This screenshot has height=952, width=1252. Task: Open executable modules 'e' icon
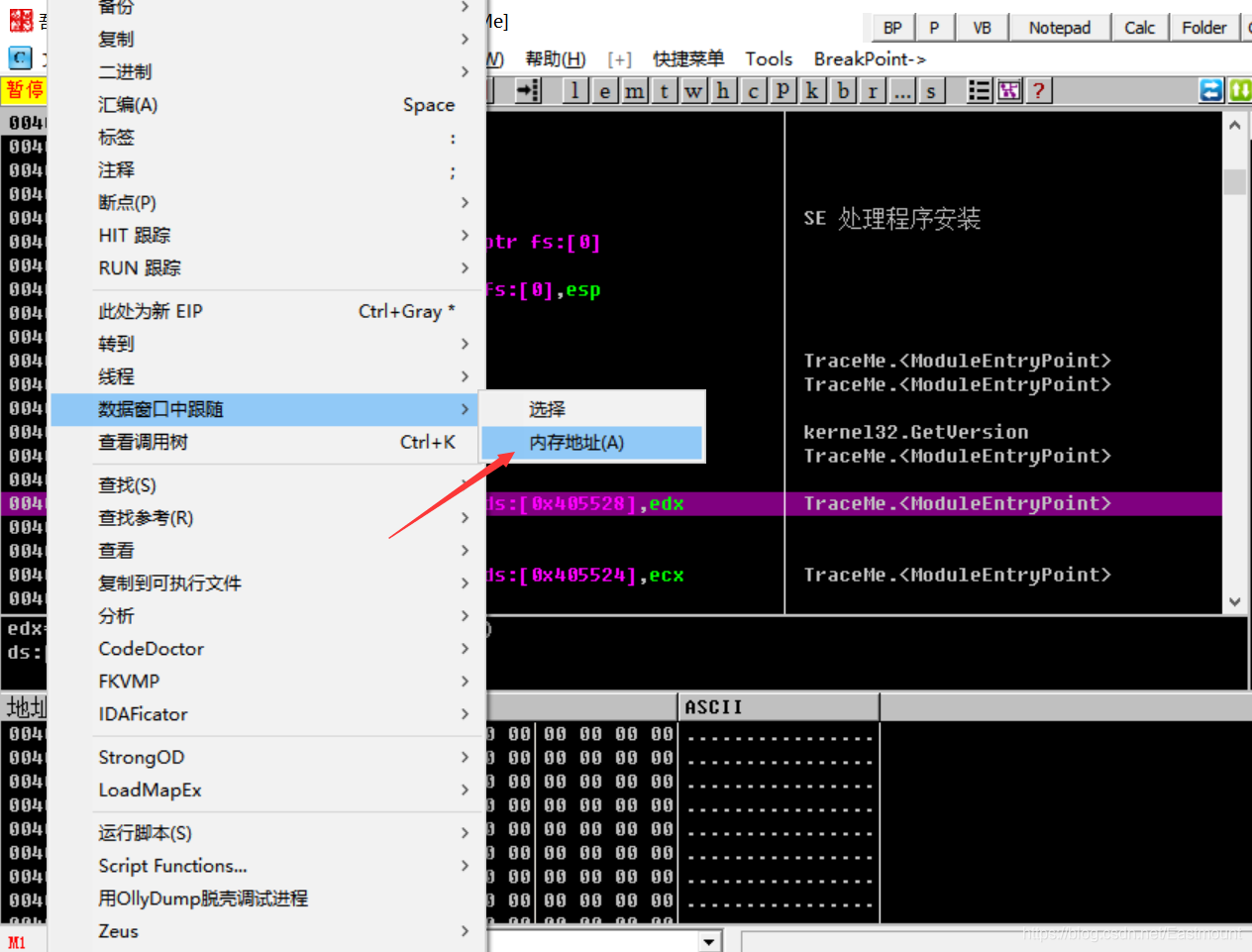pyautogui.click(x=605, y=91)
